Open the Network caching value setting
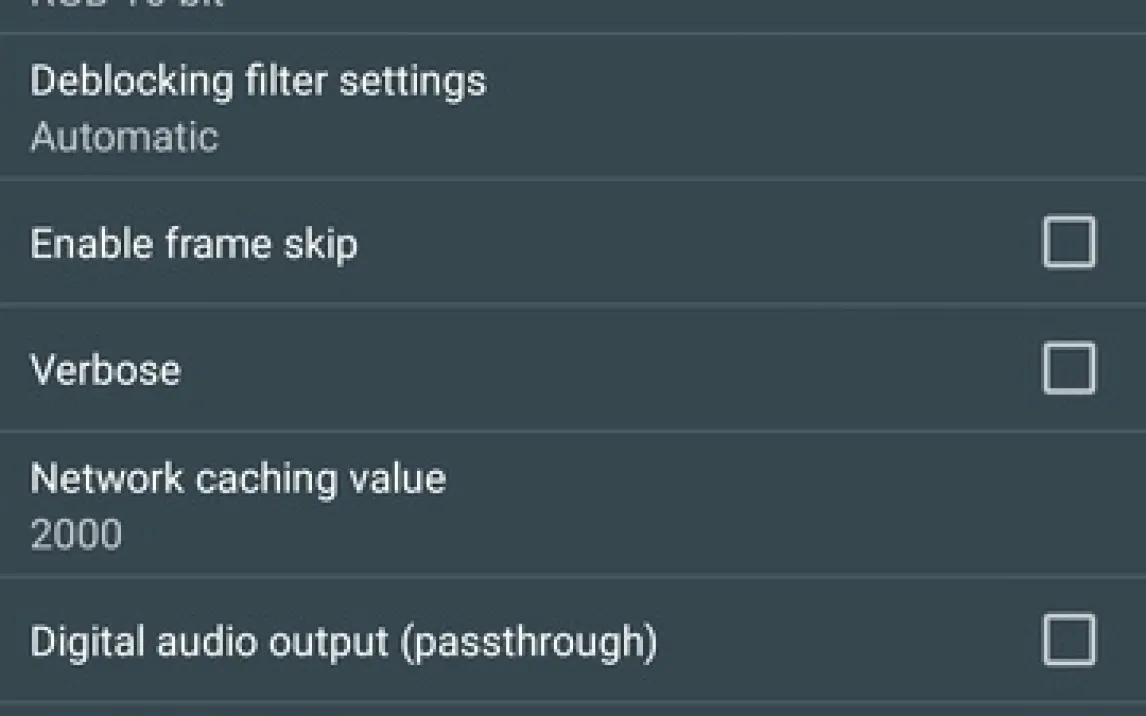 (573, 504)
